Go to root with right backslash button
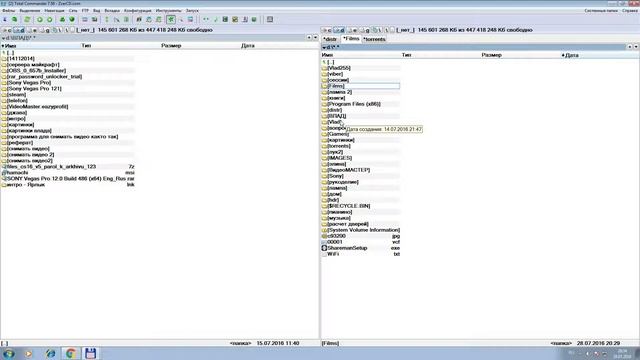 [x=386, y=30]
